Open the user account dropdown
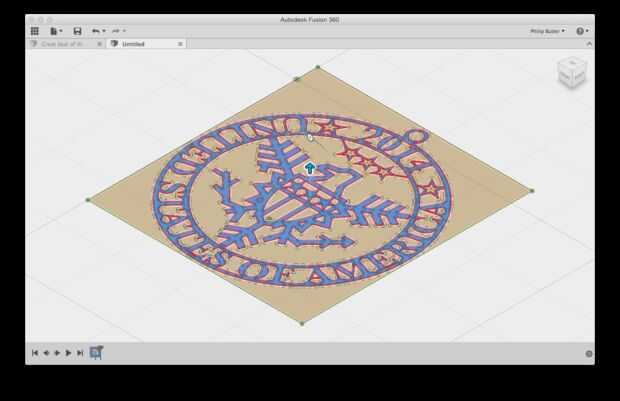The height and width of the screenshot is (401, 620). click(548, 31)
